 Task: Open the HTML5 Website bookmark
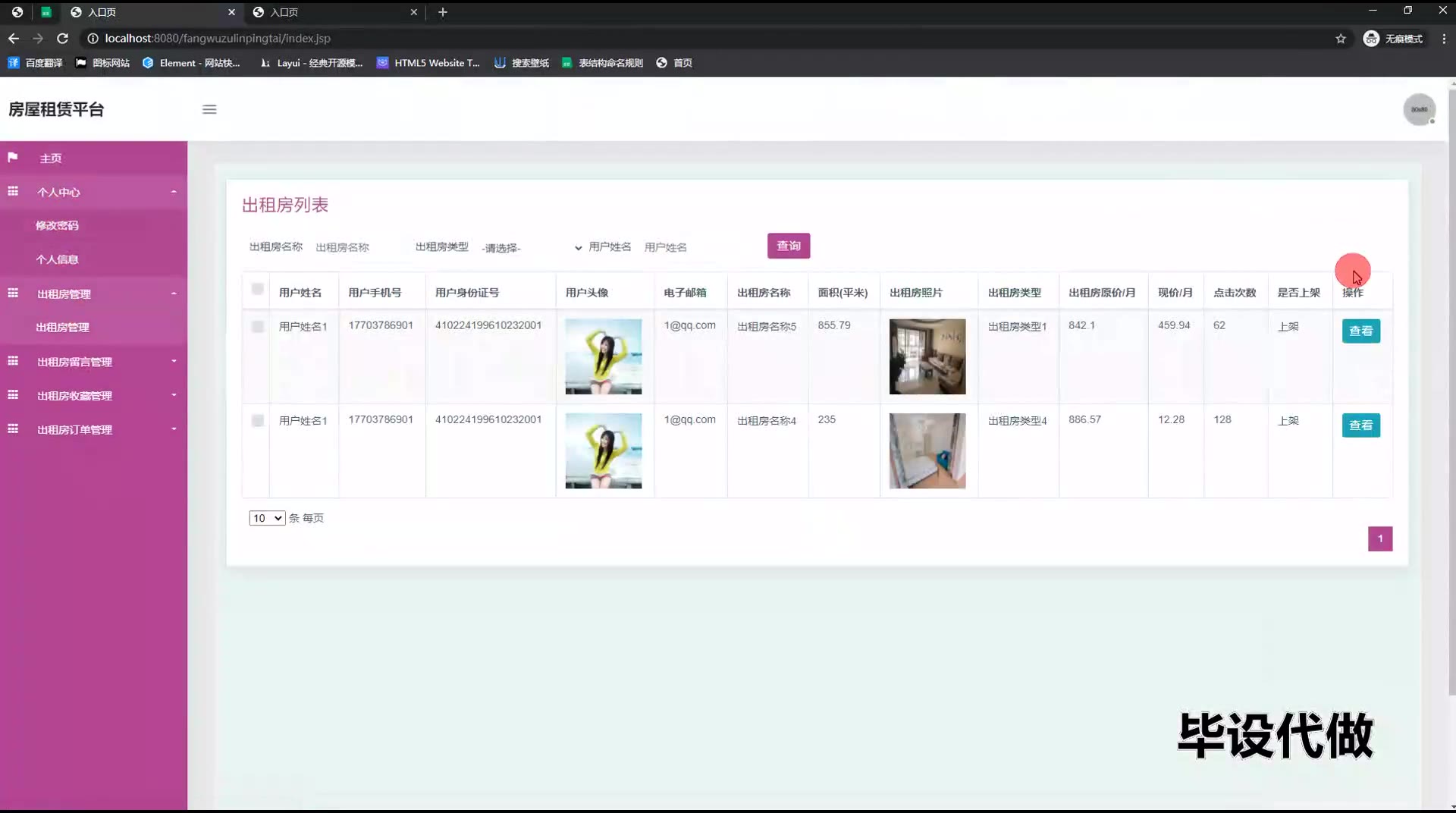[428, 63]
